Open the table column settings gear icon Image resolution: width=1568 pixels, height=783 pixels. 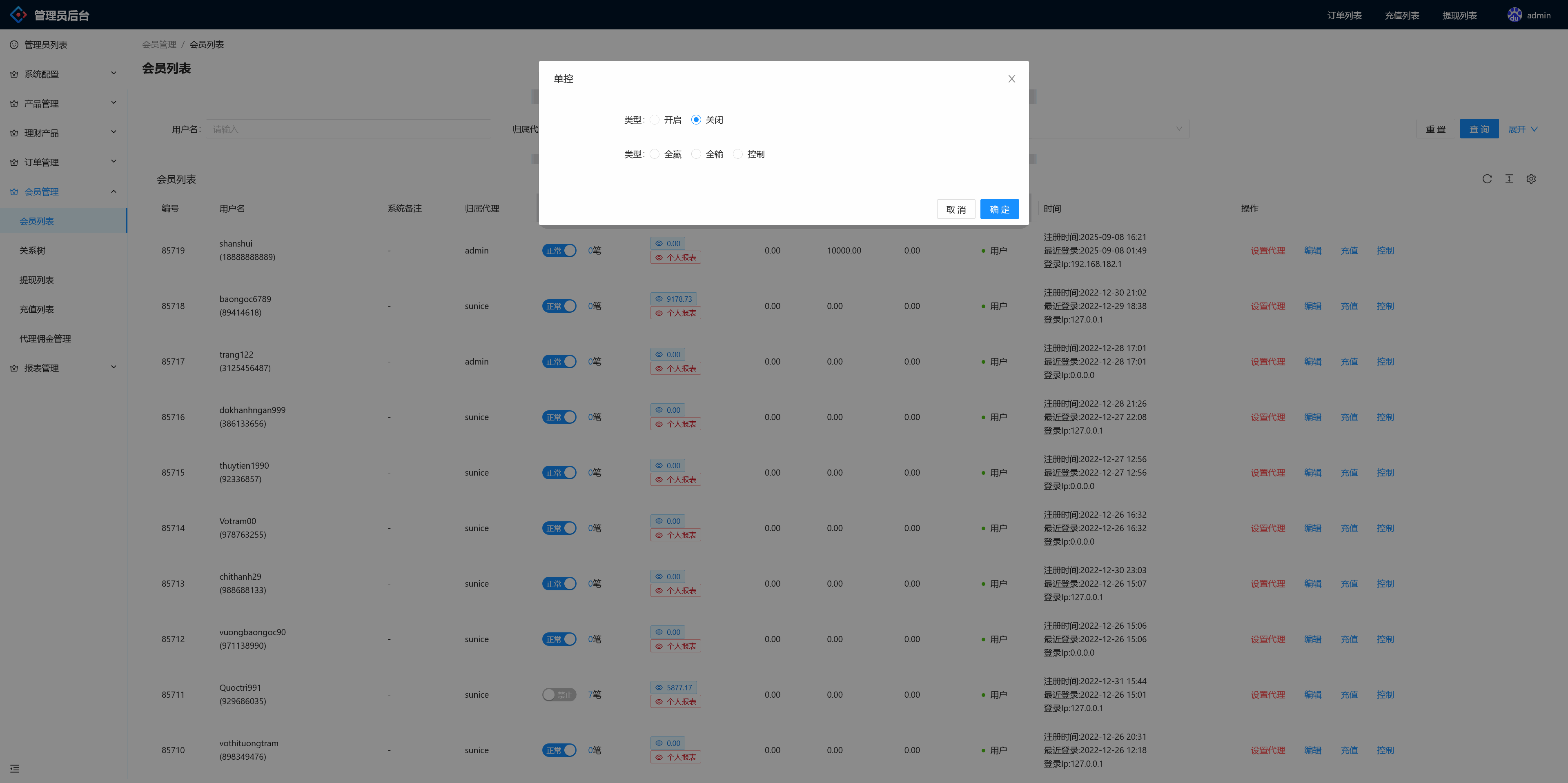point(1532,179)
